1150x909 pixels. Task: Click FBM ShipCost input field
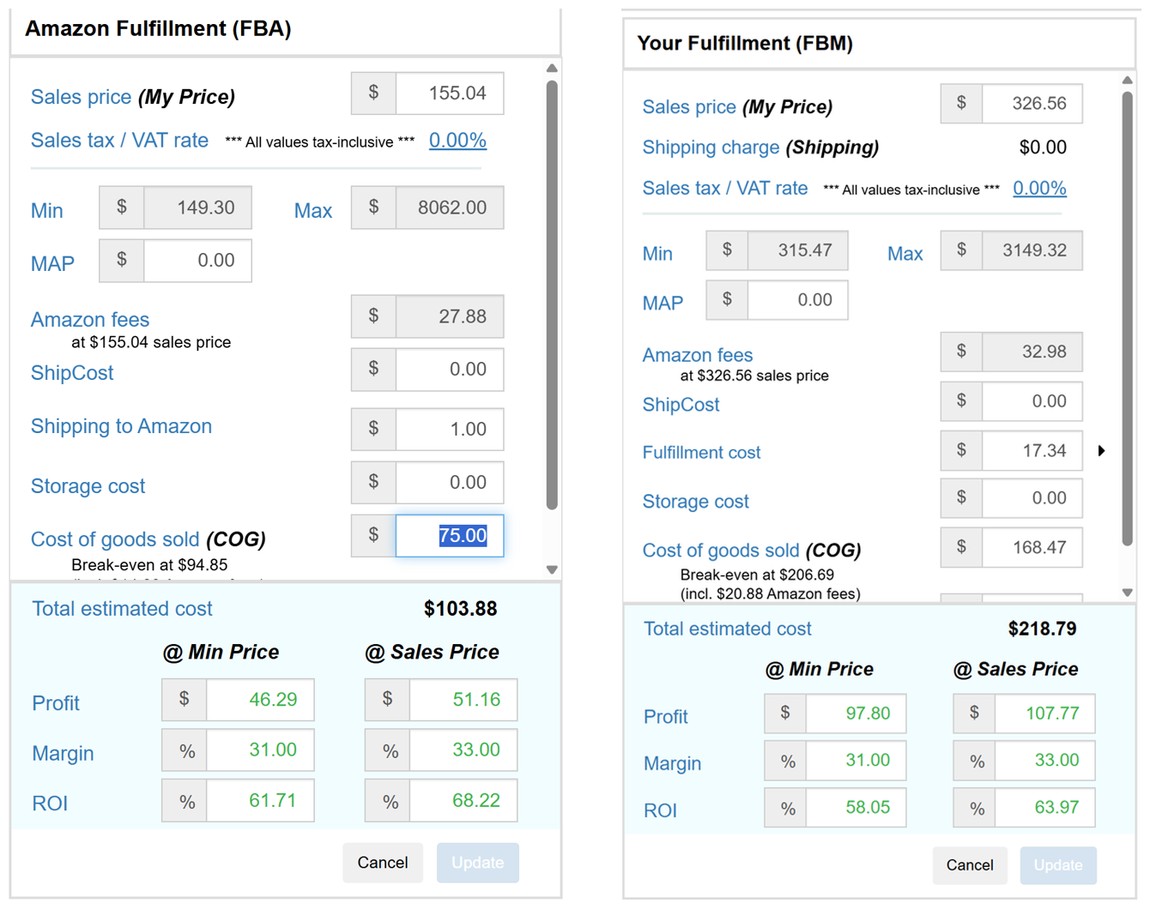[x=1032, y=401]
